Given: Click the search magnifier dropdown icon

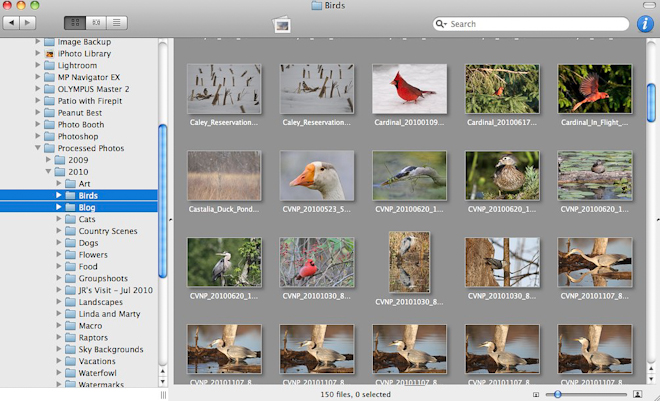Looking at the screenshot, I should tap(441, 24).
